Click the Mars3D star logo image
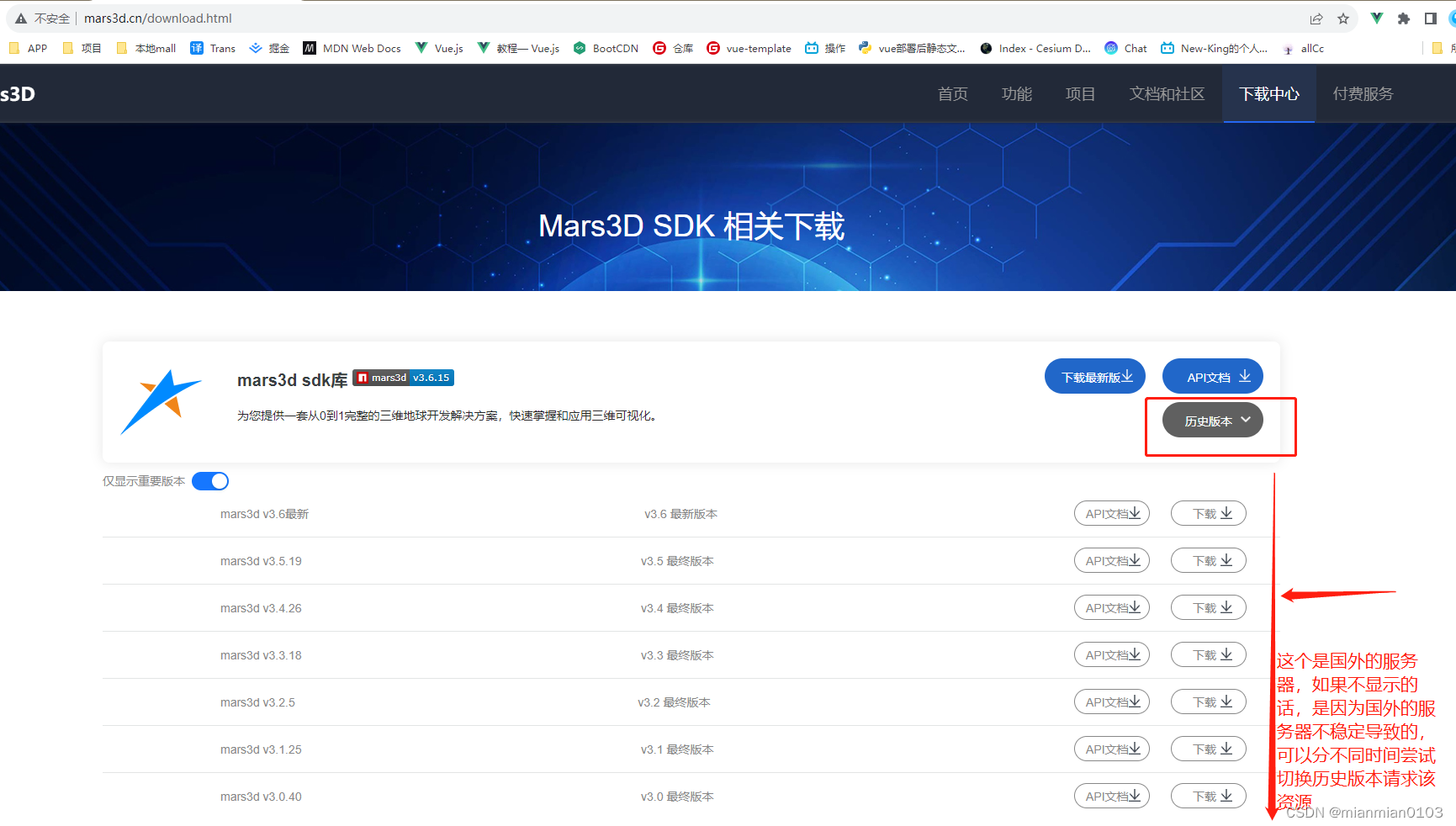 (161, 402)
